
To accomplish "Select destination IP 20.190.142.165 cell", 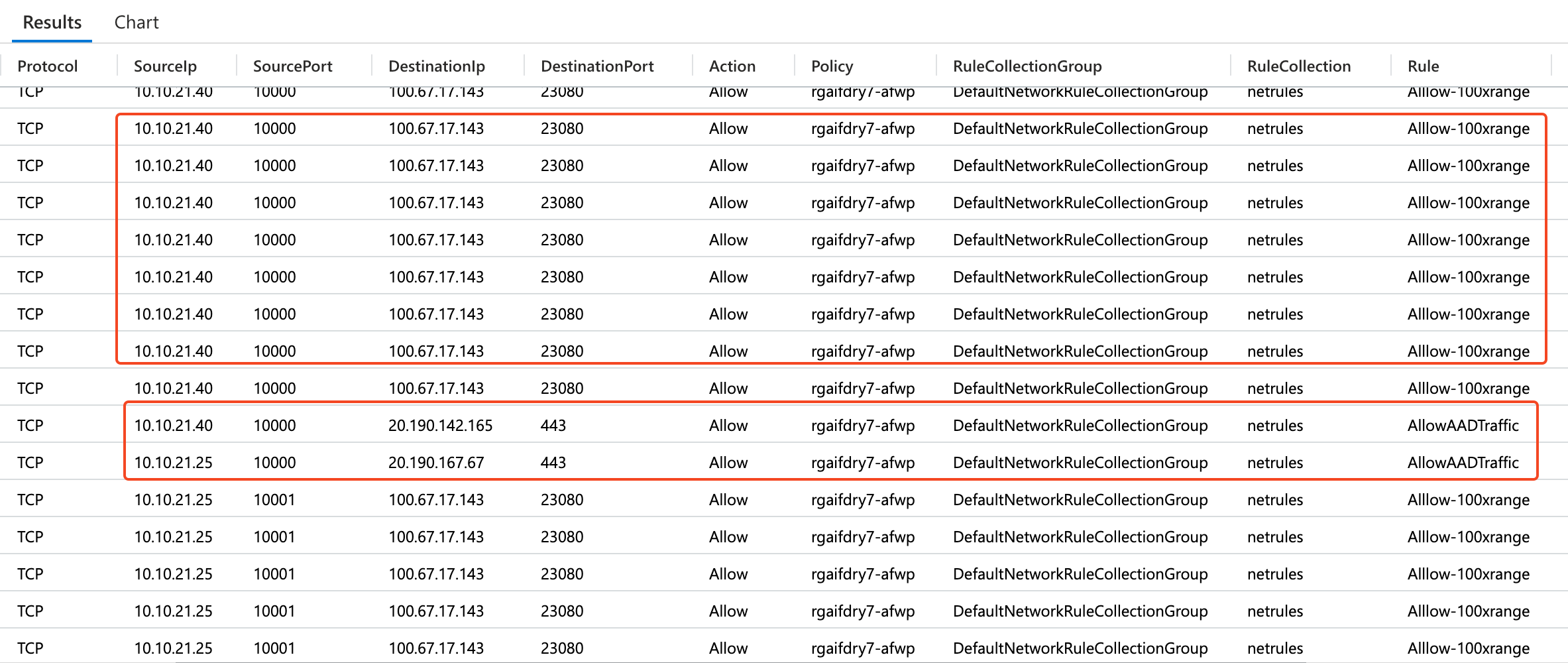I will (440, 426).
